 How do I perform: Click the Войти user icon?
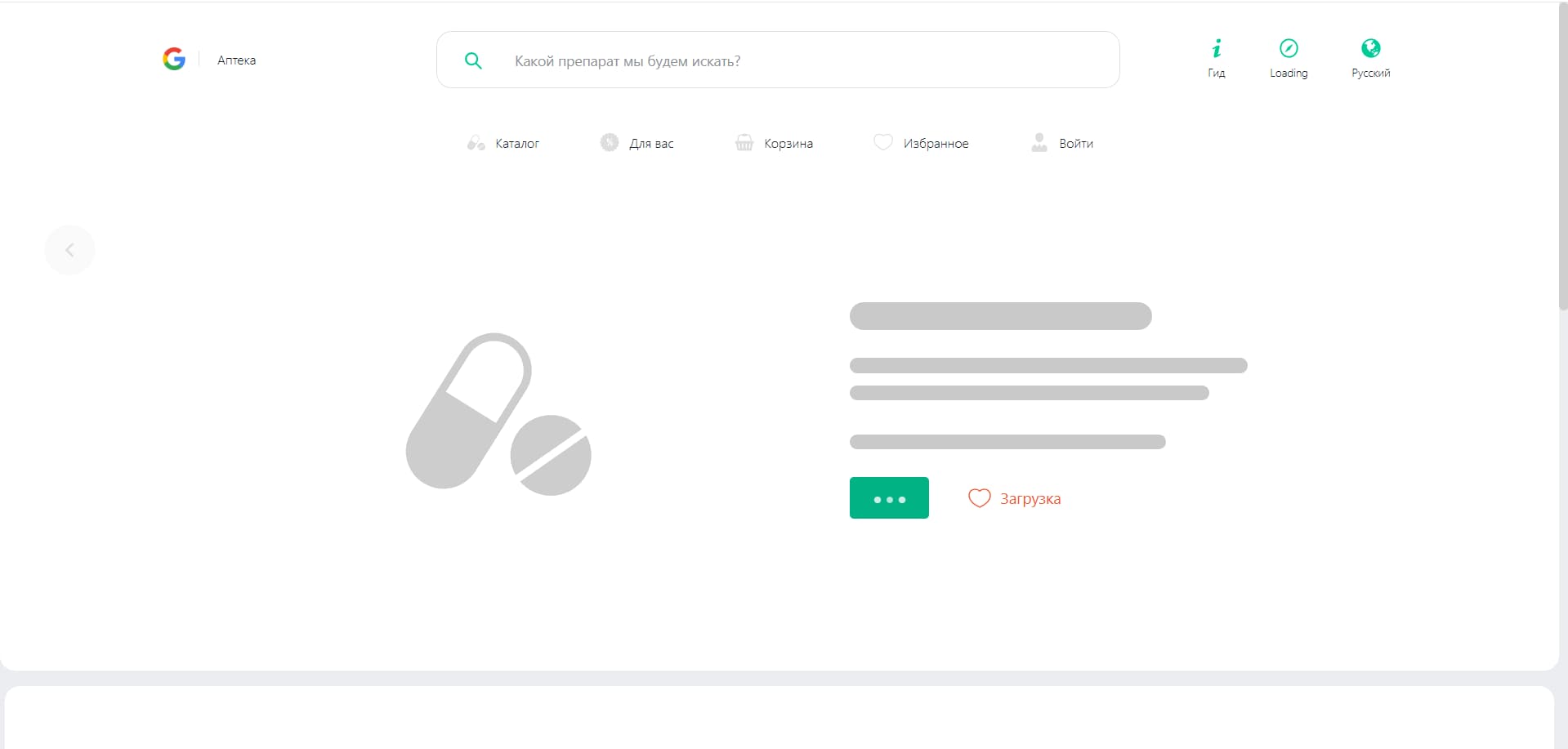click(x=1039, y=143)
